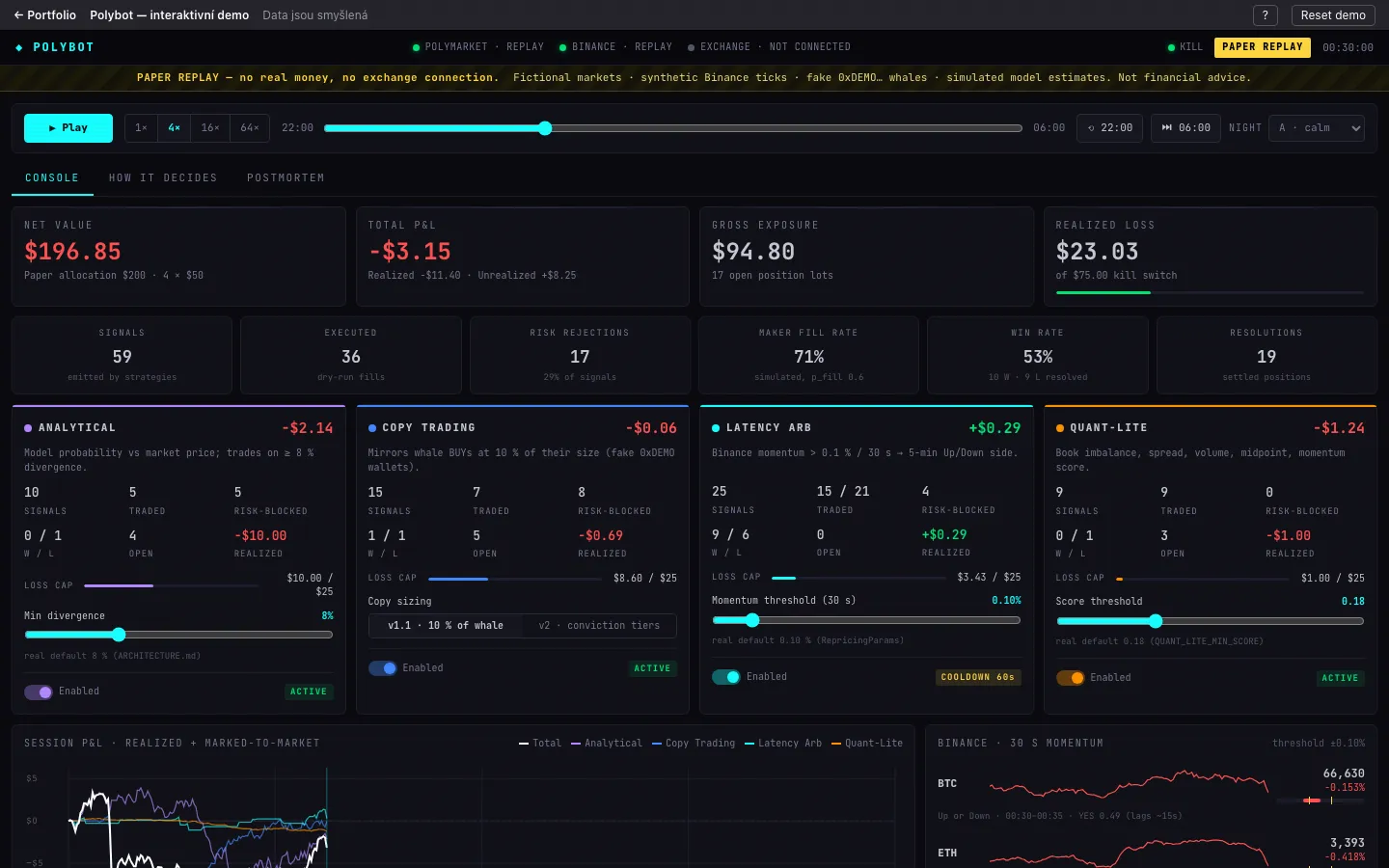The image size is (1389, 868).
Task: Open the Postmortem tab
Action: 286,178
